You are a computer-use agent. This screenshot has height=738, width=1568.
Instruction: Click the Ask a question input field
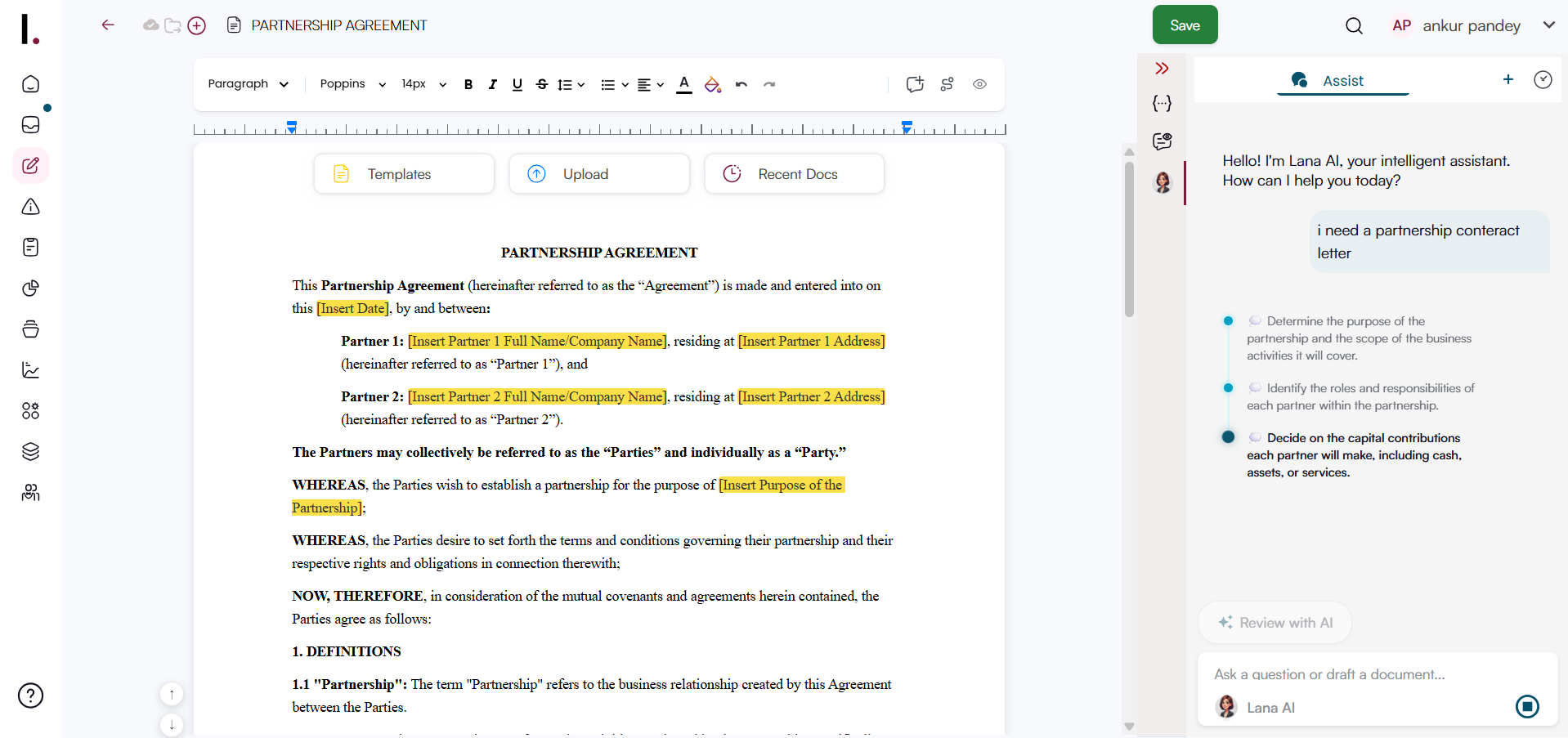coord(1349,674)
